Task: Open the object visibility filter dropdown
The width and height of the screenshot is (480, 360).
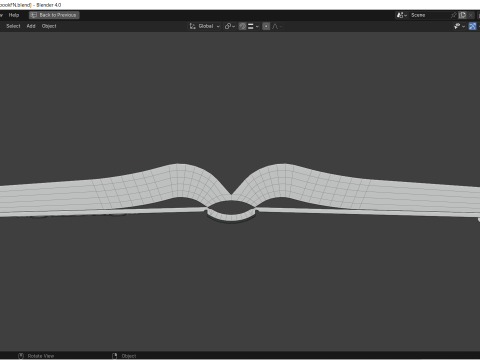Action: (x=459, y=26)
